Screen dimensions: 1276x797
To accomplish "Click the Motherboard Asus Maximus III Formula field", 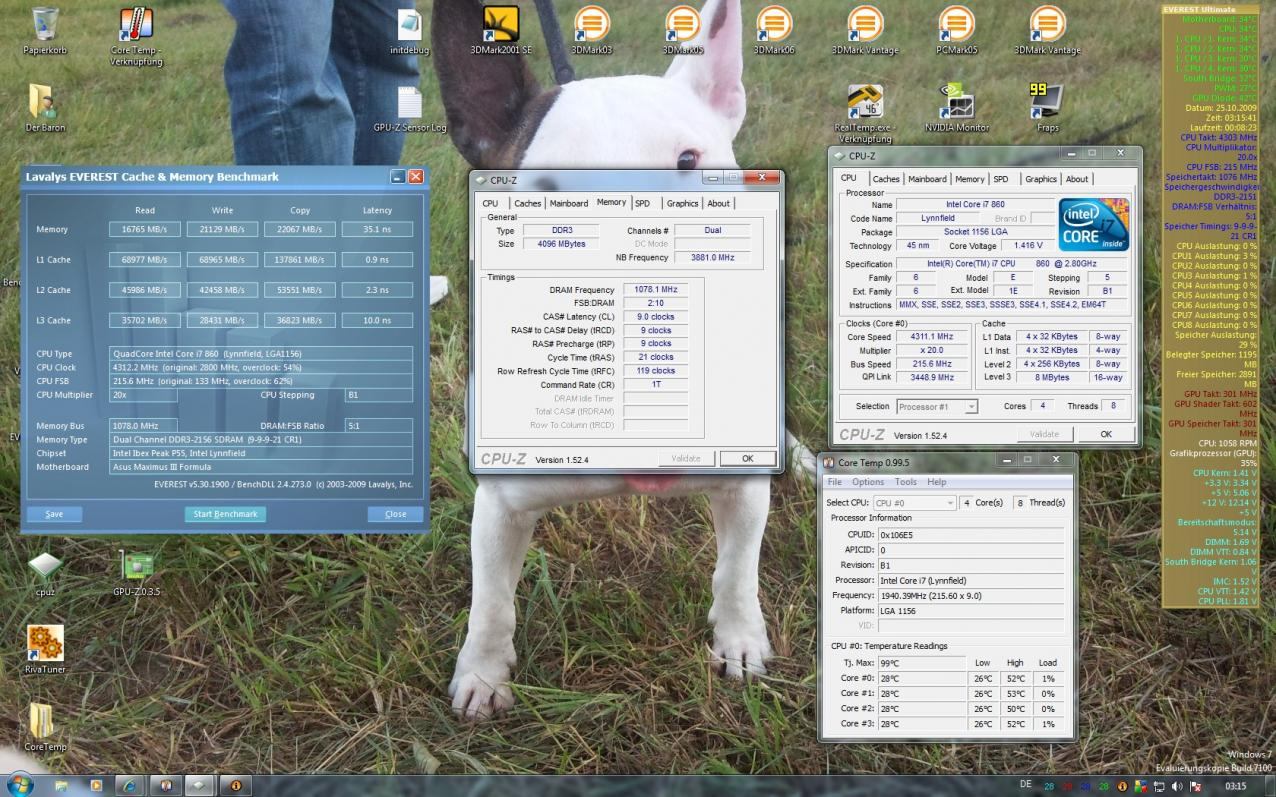I will 262,467.
